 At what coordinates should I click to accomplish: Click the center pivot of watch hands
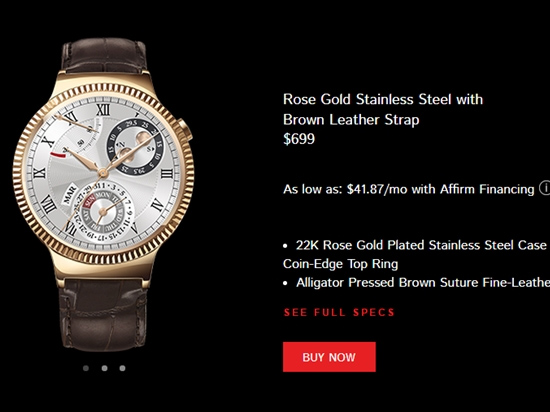(103, 172)
